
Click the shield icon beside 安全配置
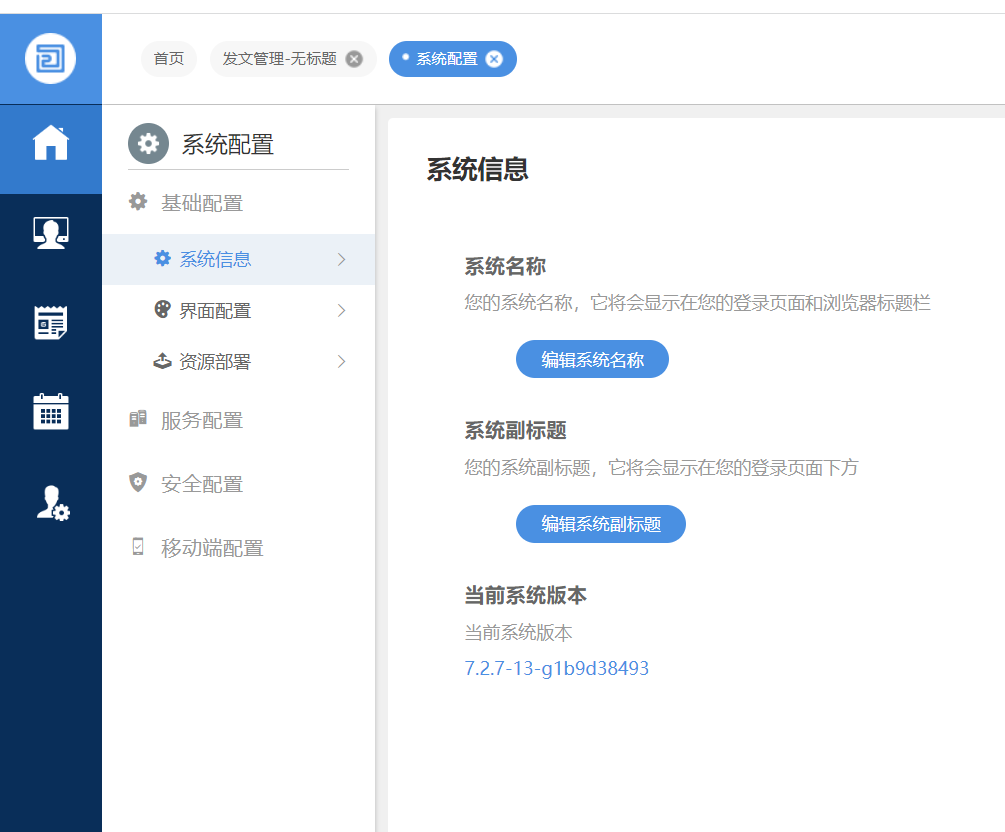pos(138,482)
